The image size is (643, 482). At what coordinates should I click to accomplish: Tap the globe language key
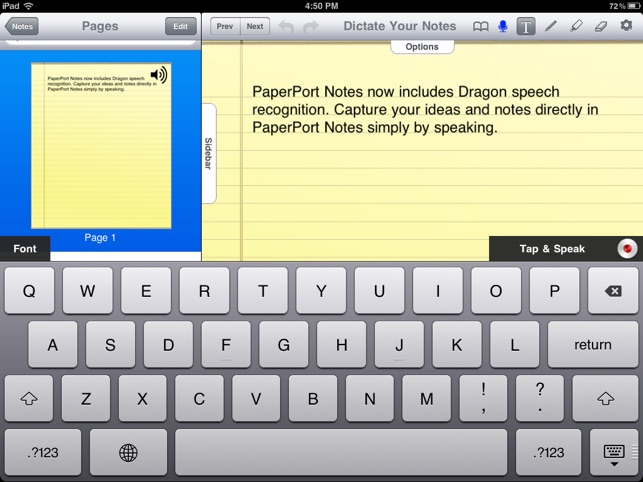128,452
